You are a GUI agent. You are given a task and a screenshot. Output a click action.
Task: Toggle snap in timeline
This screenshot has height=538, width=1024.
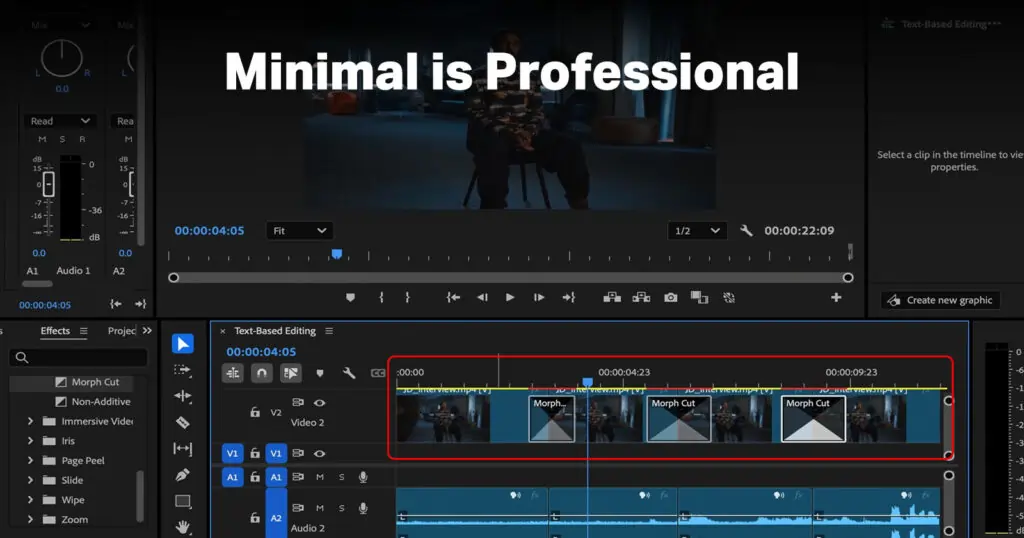point(261,373)
